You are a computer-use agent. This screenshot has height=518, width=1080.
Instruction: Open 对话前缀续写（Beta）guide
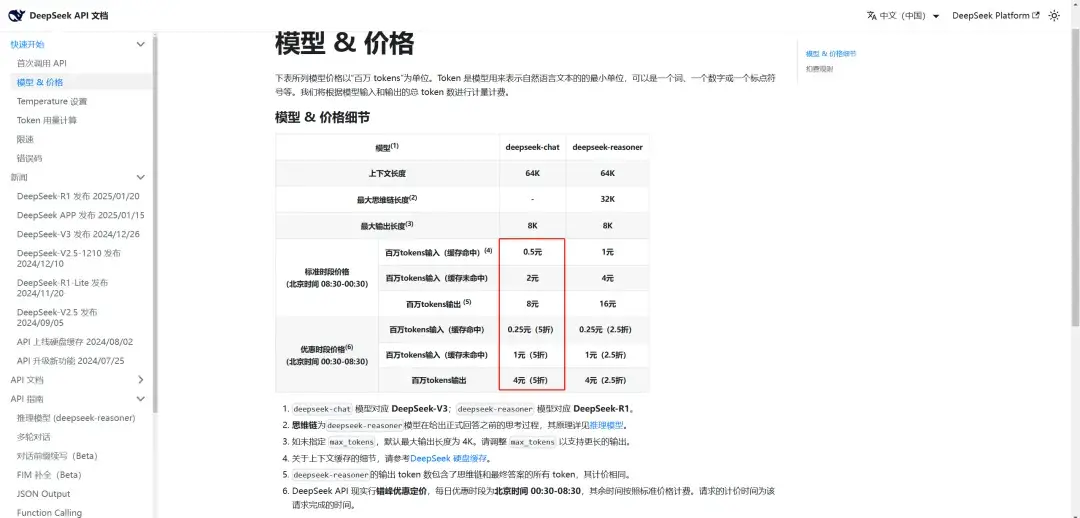57,456
